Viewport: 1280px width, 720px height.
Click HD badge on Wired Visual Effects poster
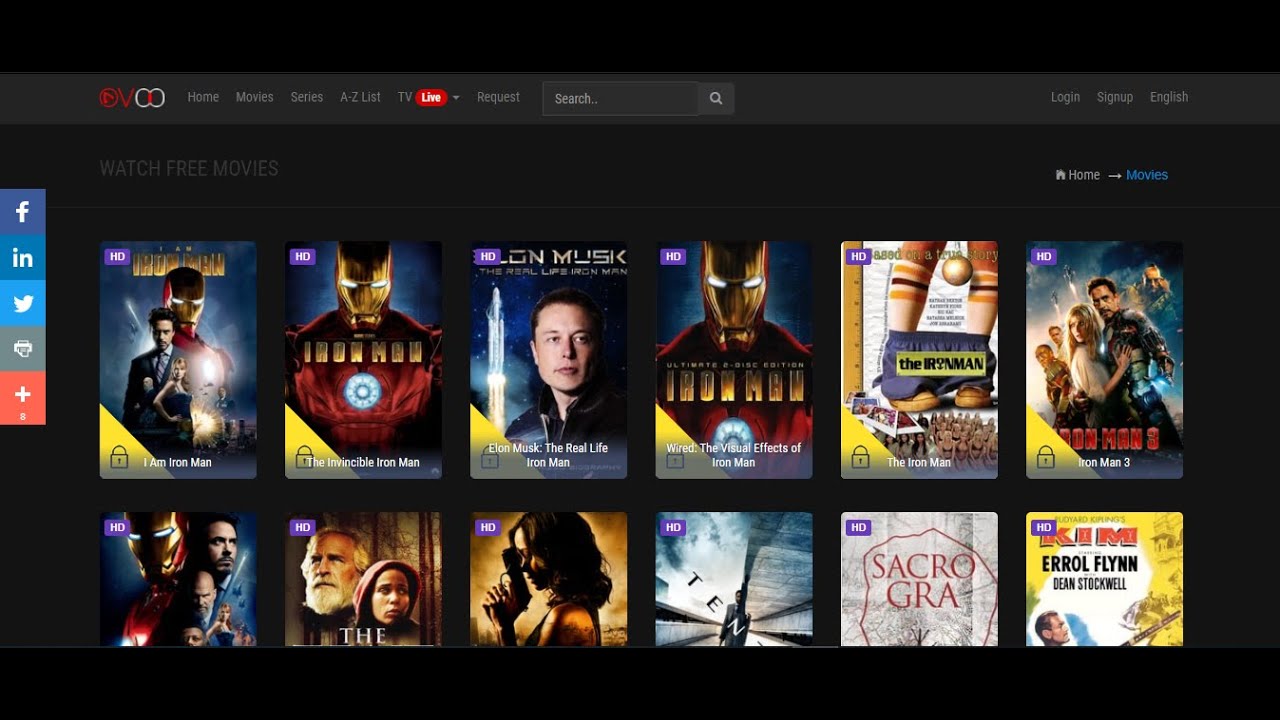pyautogui.click(x=673, y=257)
